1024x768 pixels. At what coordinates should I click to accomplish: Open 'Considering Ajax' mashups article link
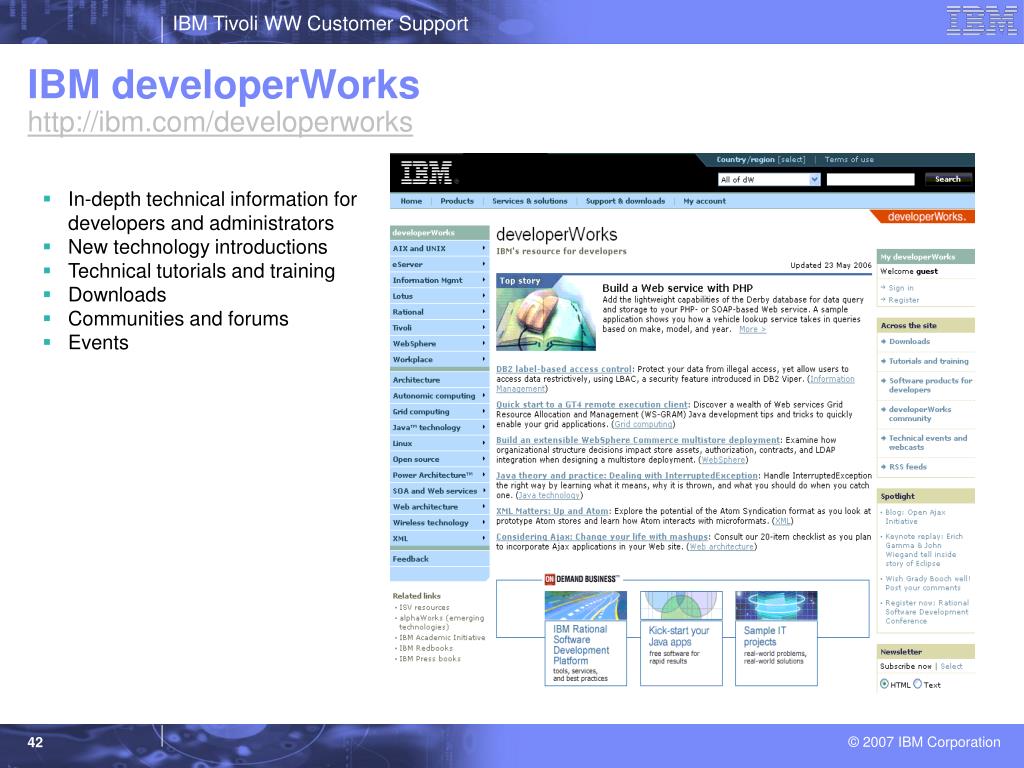point(602,537)
